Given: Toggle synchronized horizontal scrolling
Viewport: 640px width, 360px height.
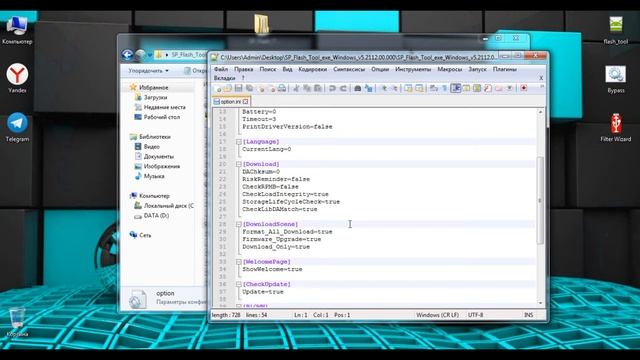Looking at the screenshot, I should tap(419, 88).
